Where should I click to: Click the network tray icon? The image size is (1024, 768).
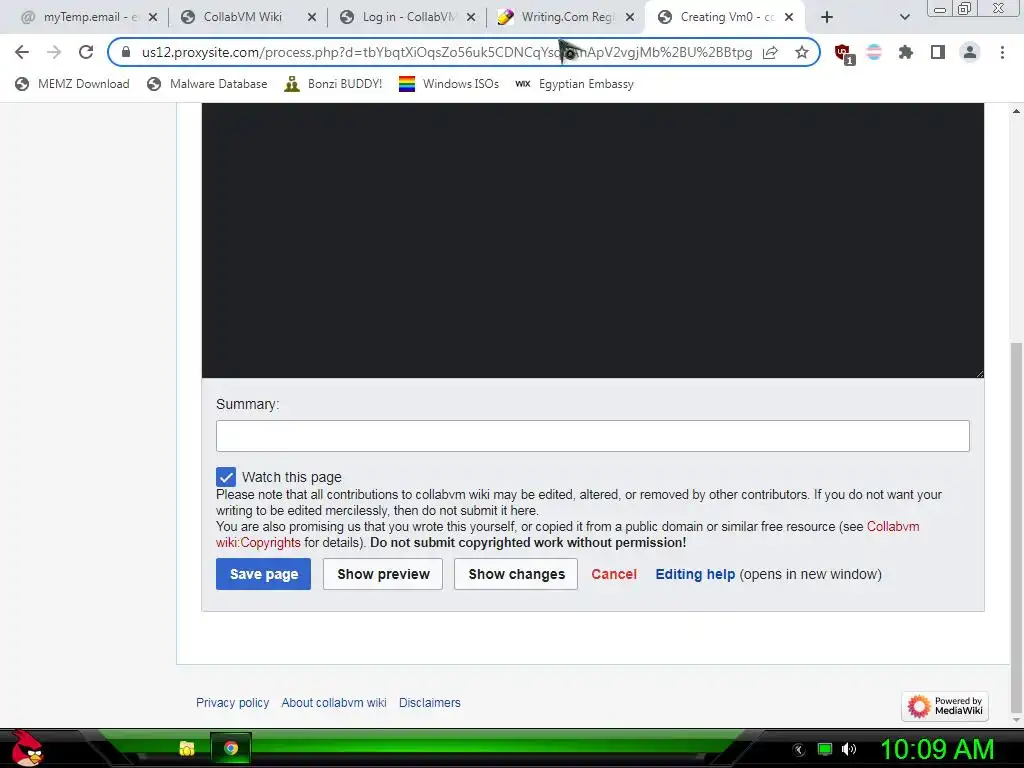(x=825, y=749)
